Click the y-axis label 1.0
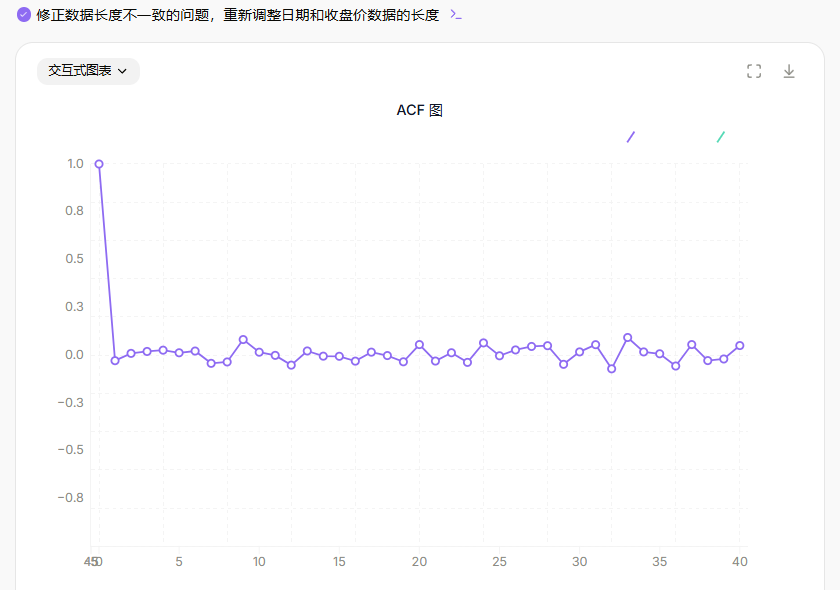The height and width of the screenshot is (590, 840). (x=75, y=163)
